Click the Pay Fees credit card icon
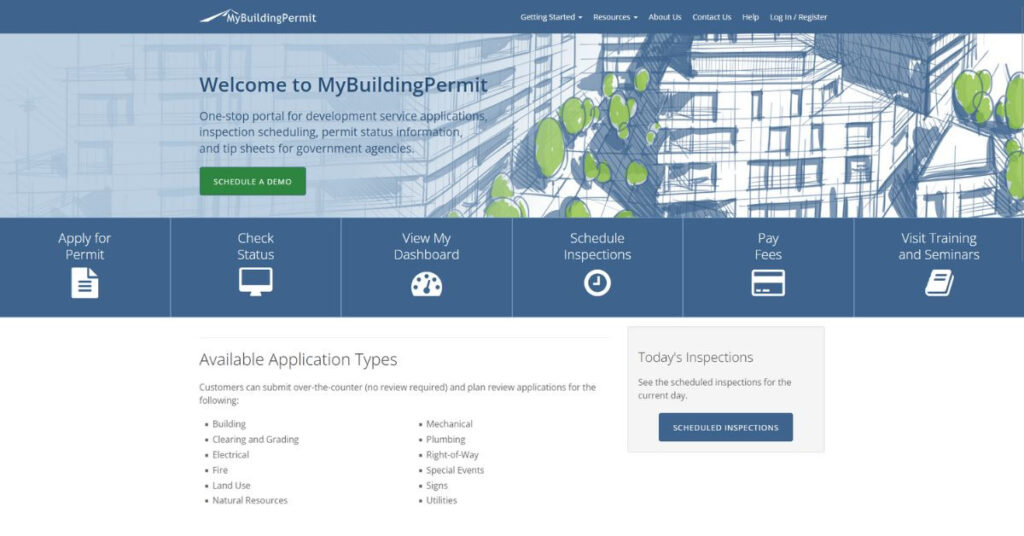This screenshot has width=1024, height=536. [768, 283]
